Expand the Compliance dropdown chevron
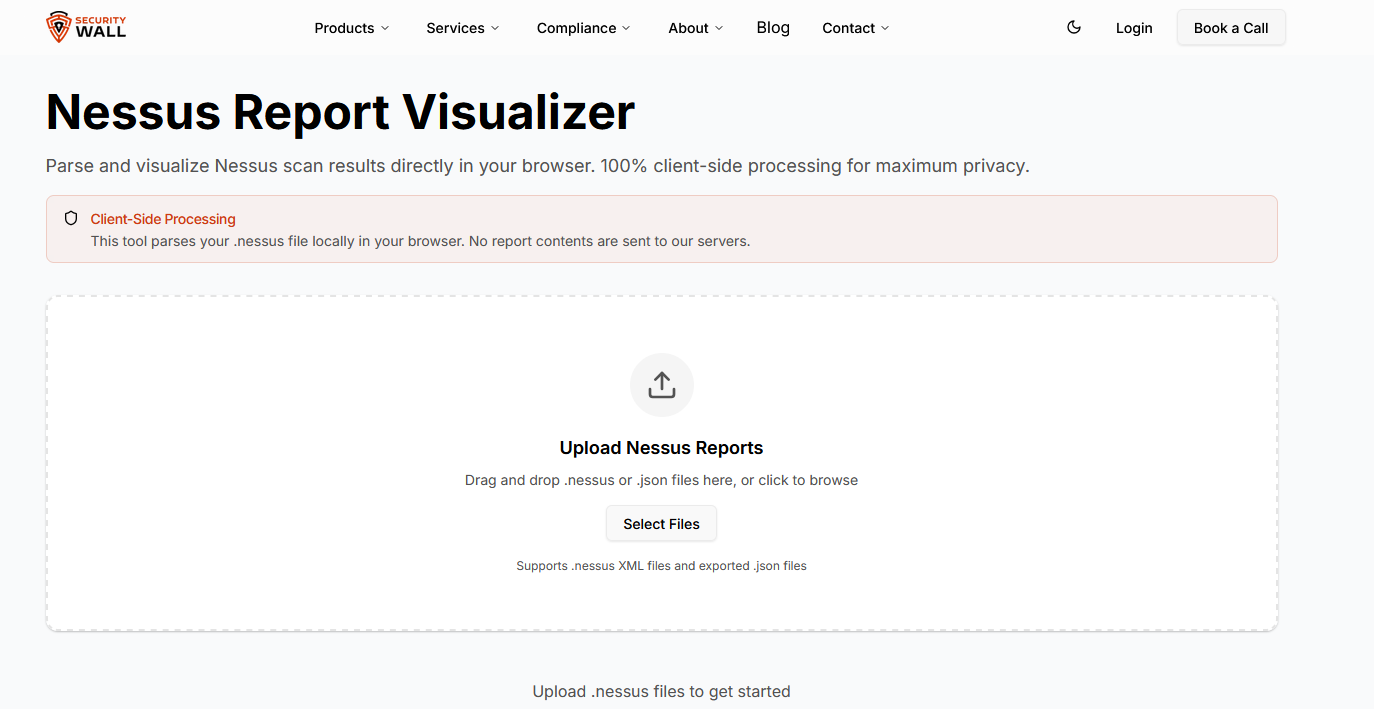Image resolution: width=1374 pixels, height=709 pixels. pyautogui.click(x=626, y=28)
